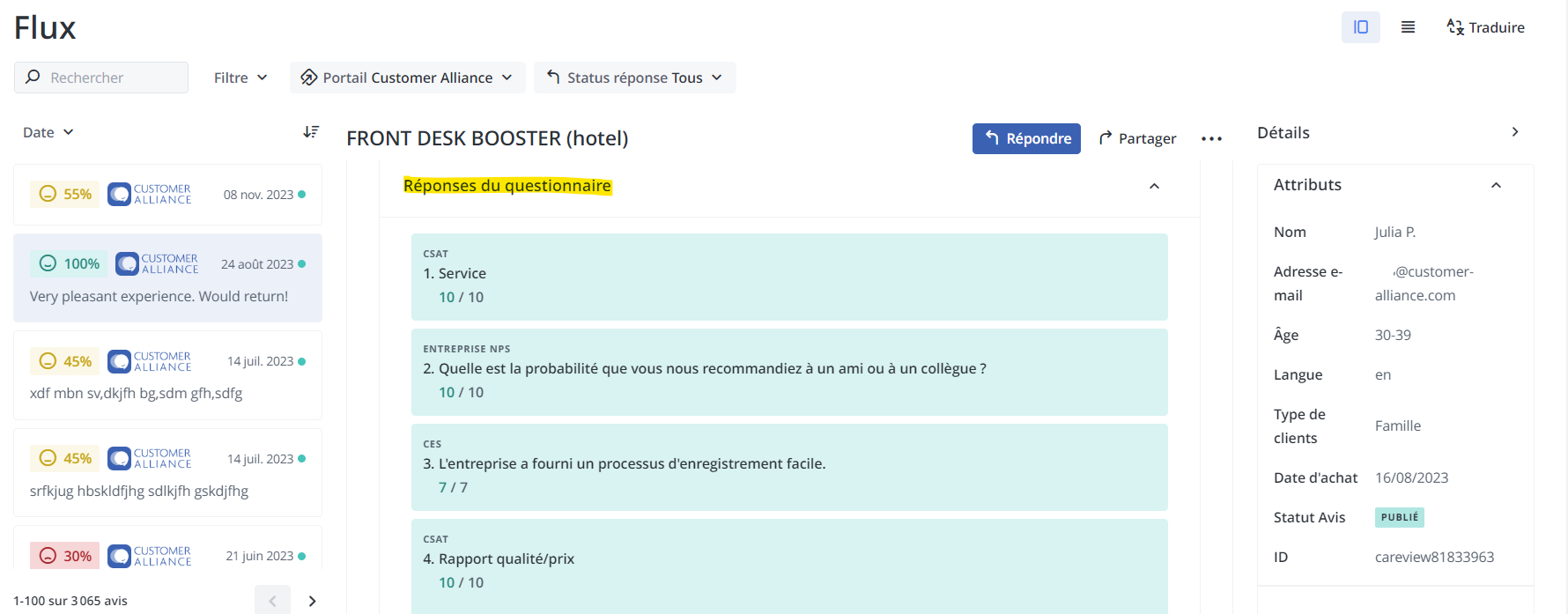Viewport: 1568px width, 614px height.
Task: Click the email value @customer-alliance.com
Action: point(1424,284)
